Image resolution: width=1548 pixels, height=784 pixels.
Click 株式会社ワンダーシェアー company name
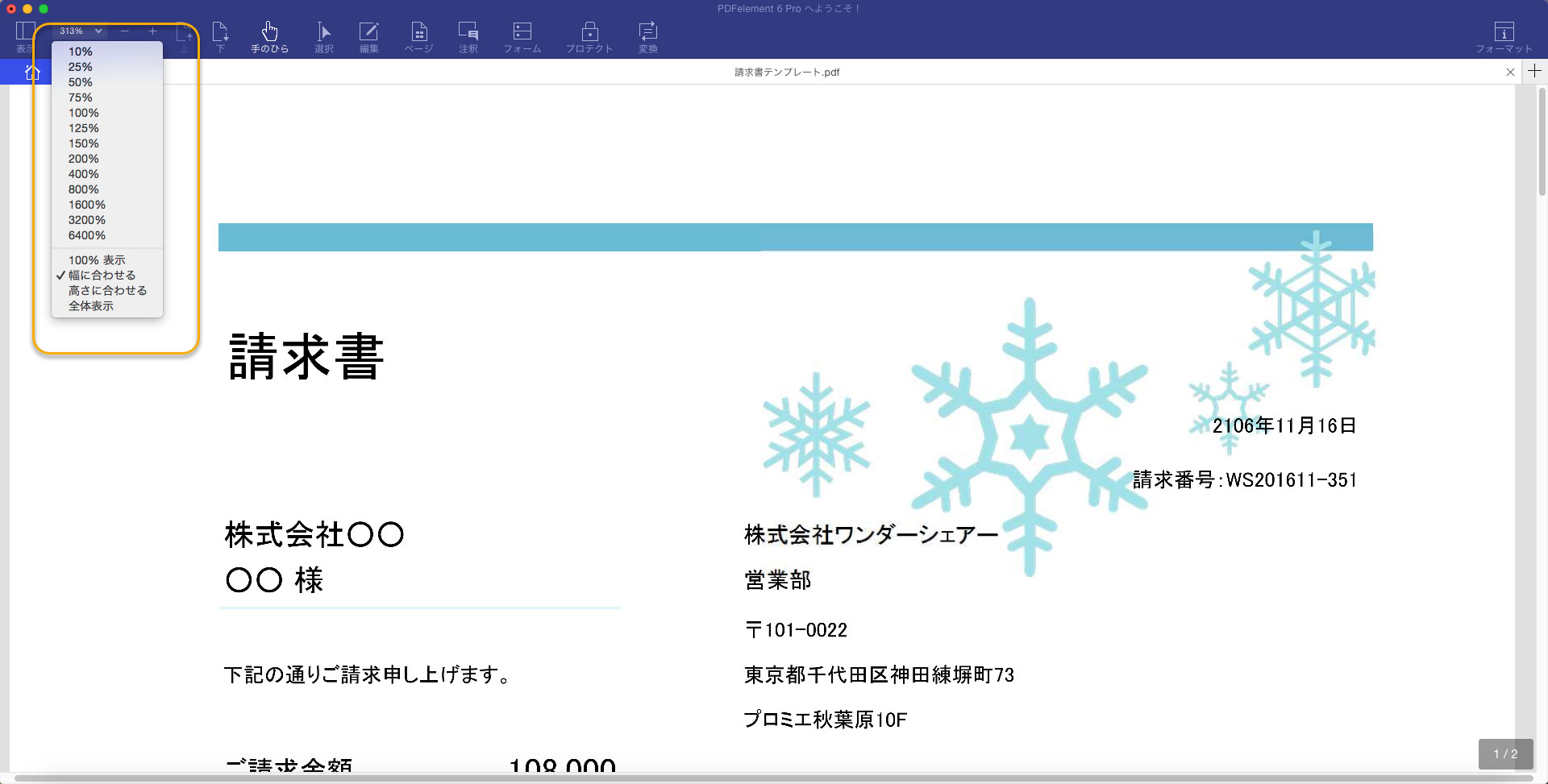[871, 534]
